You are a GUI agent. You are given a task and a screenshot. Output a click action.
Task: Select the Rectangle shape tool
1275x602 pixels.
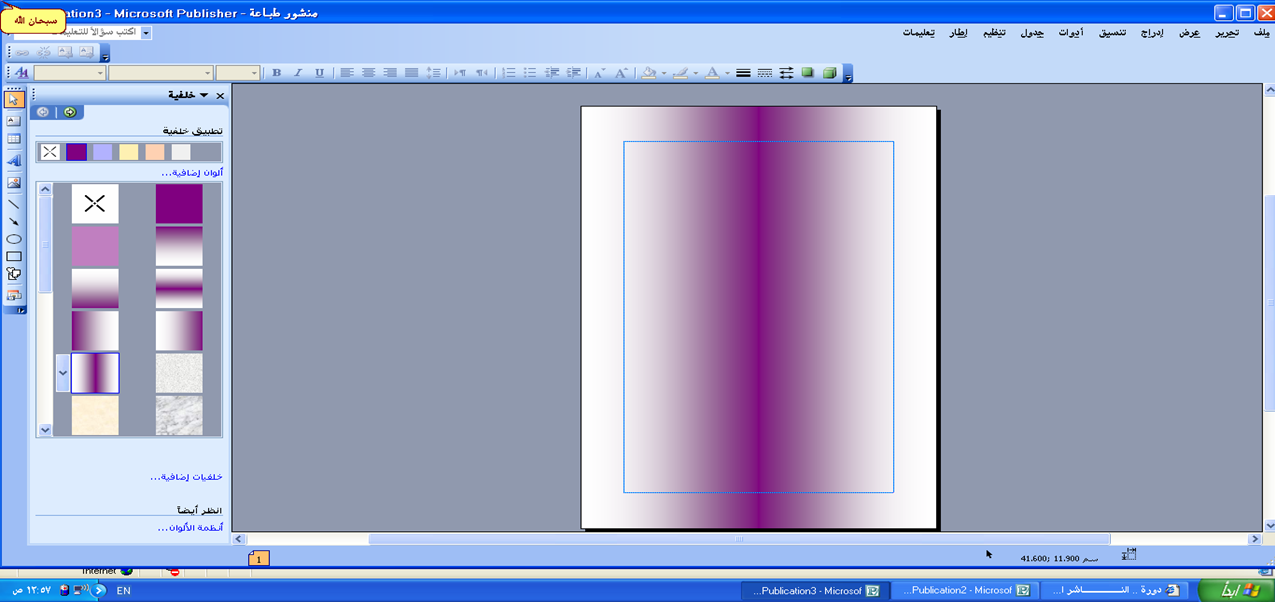(14, 257)
